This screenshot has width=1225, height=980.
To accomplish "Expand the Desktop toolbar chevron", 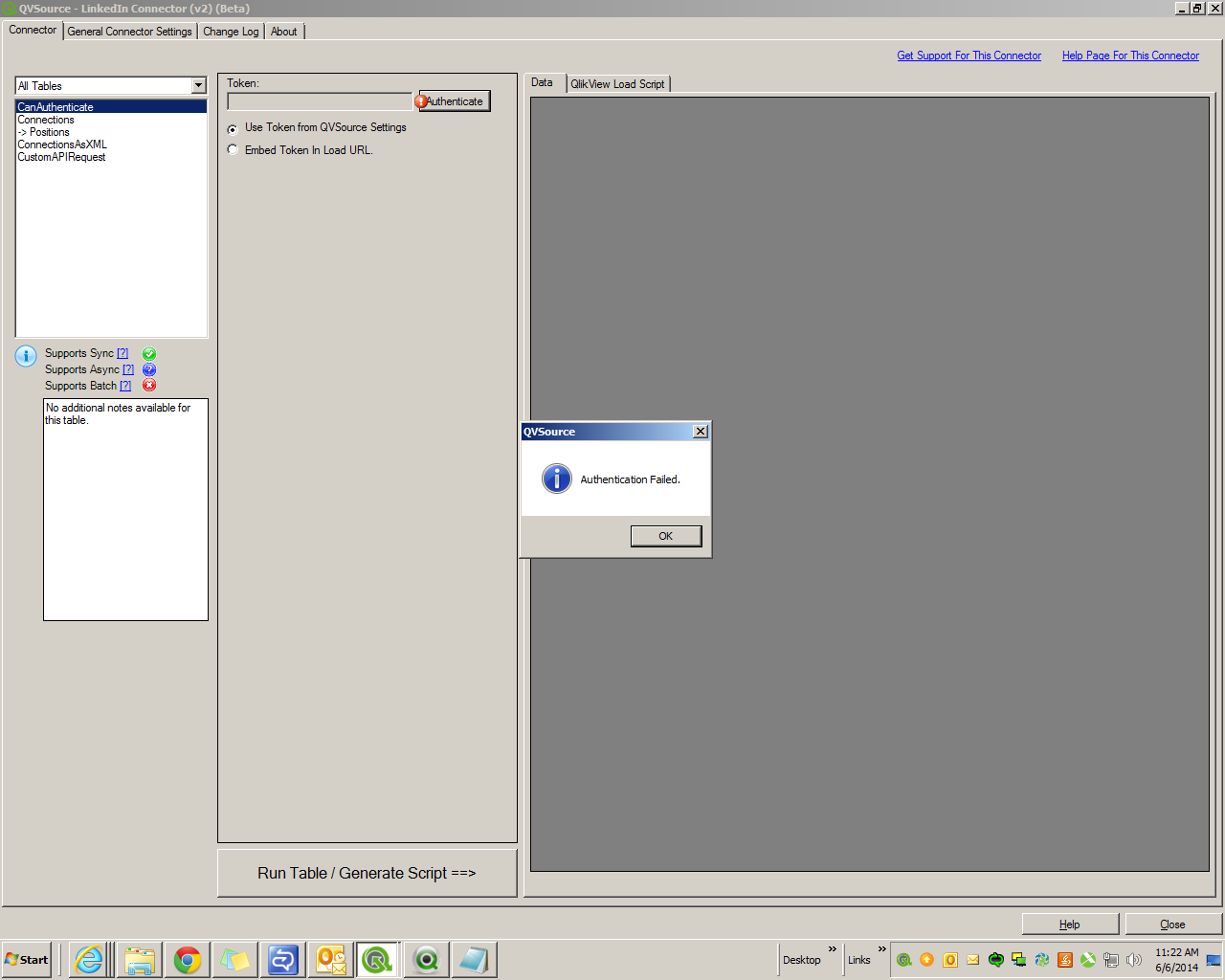I will pos(833,949).
